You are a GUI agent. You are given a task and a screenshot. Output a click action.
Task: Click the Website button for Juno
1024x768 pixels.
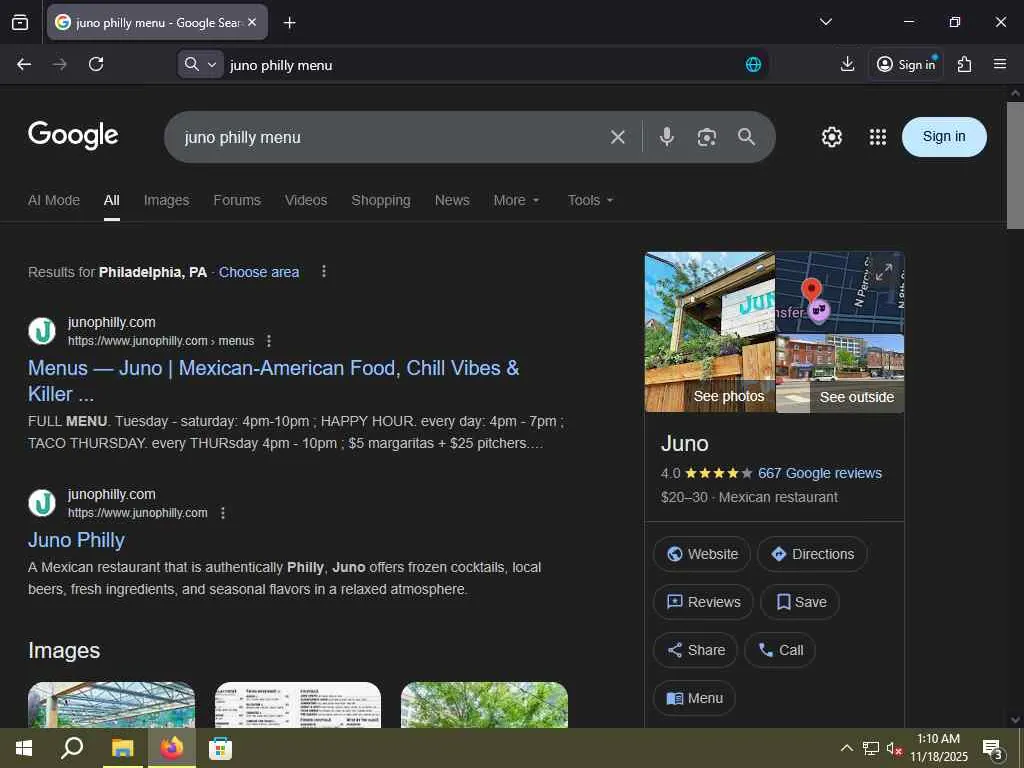tap(702, 554)
